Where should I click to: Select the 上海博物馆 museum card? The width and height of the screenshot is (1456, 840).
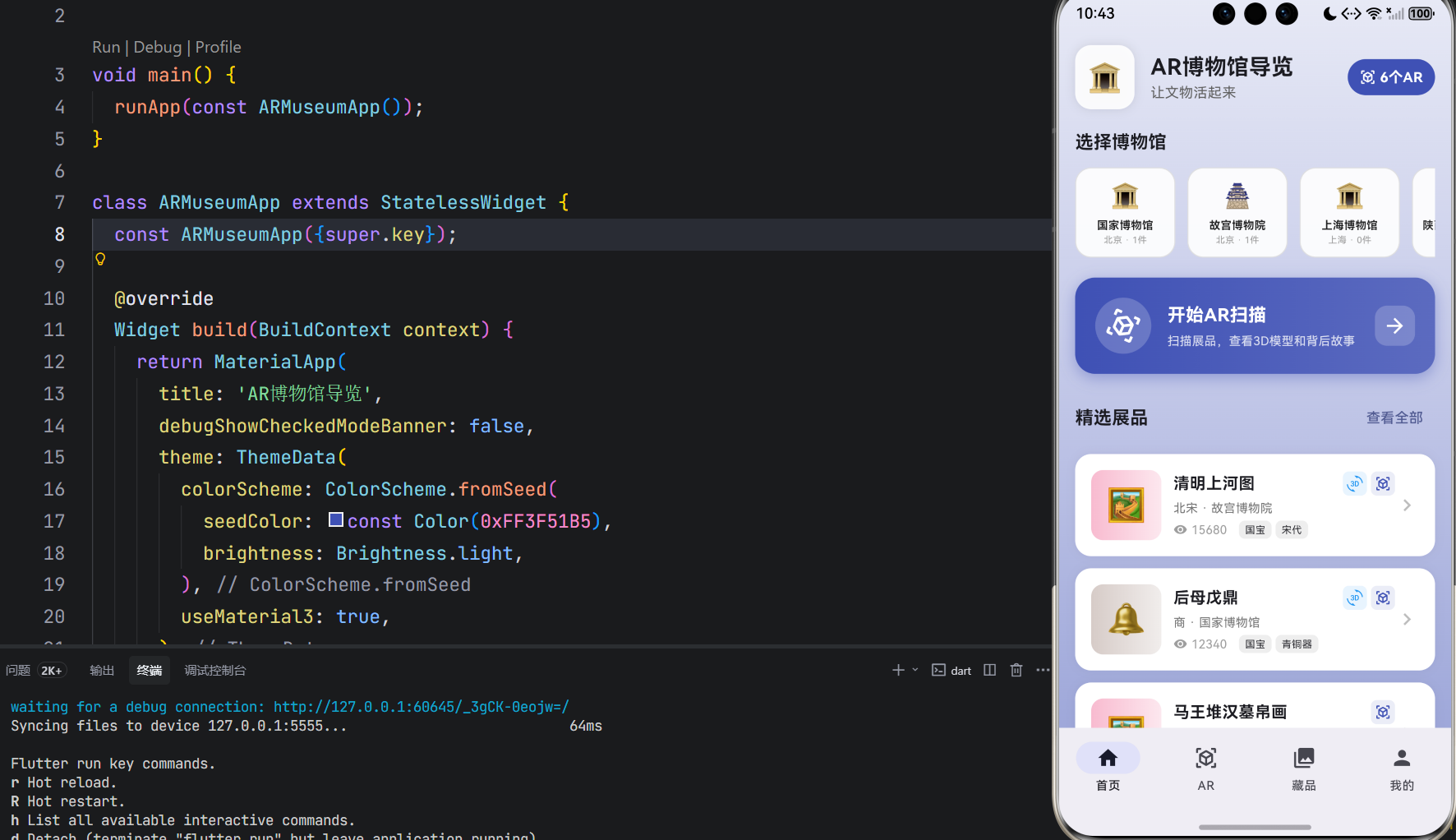pos(1349,213)
